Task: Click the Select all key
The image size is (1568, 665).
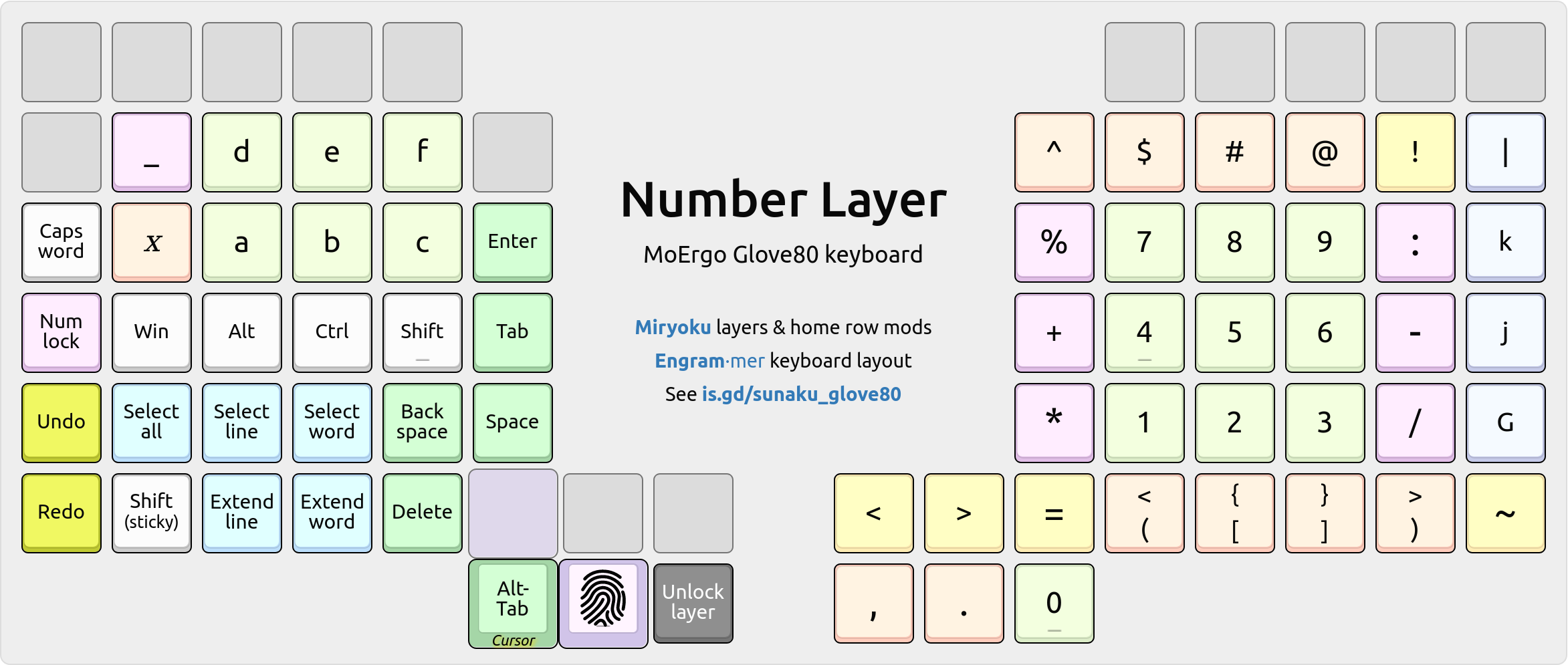Action: [x=152, y=423]
